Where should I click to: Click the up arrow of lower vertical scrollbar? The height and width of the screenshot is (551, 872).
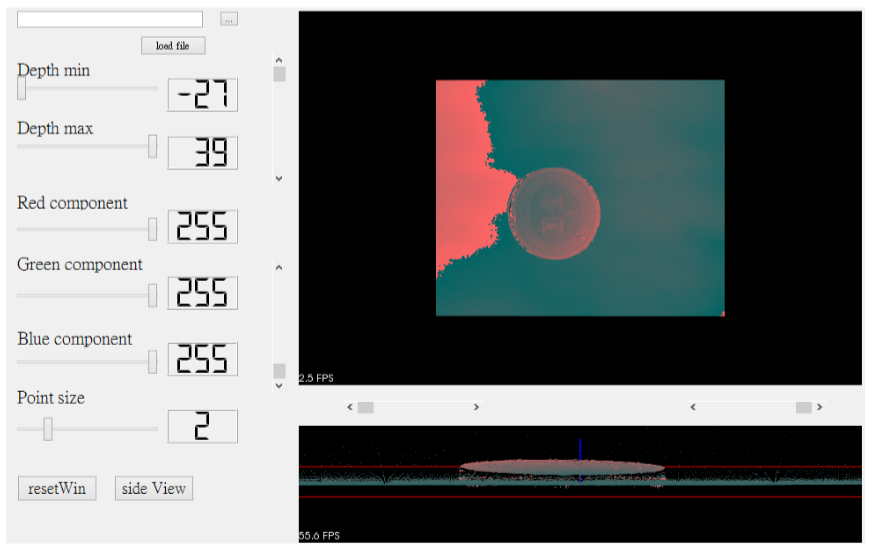(279, 267)
